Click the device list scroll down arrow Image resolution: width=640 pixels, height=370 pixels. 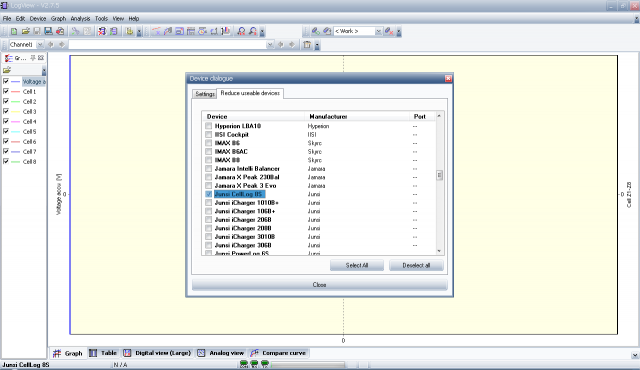[x=439, y=251]
